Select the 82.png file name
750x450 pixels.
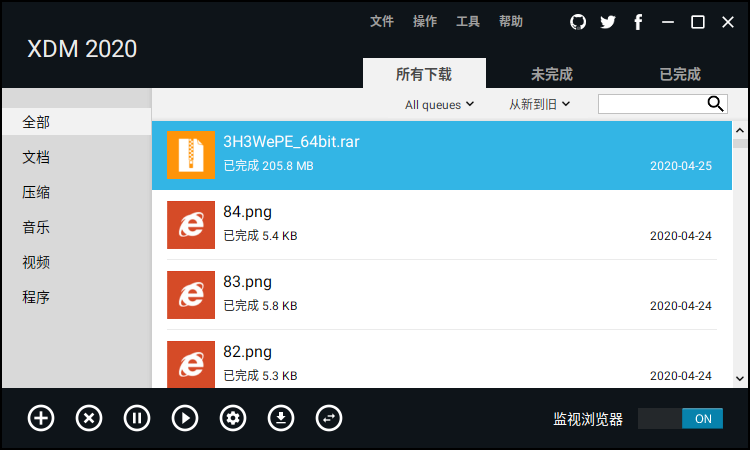[x=247, y=351]
